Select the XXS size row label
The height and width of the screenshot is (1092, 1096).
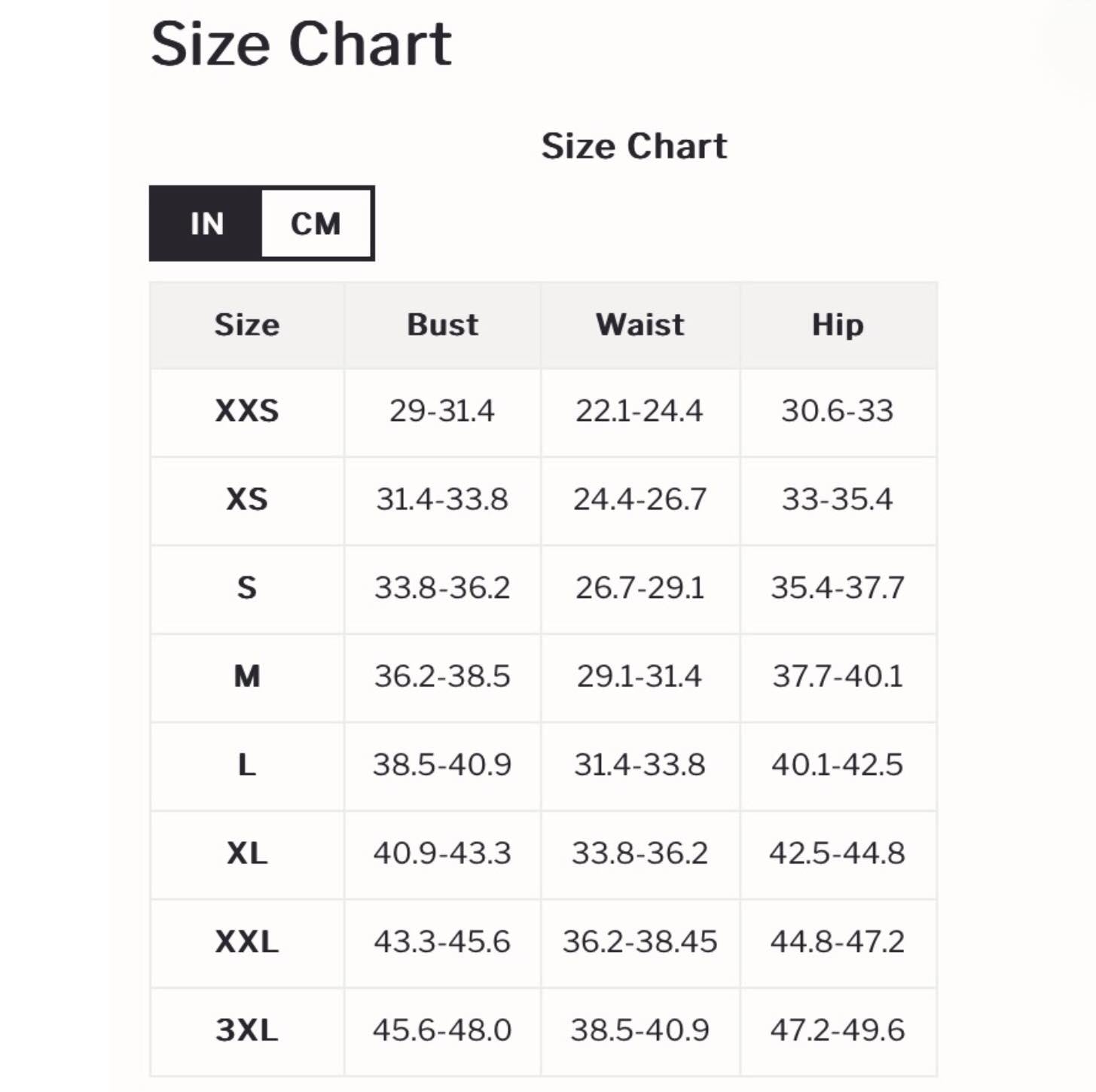click(x=247, y=411)
